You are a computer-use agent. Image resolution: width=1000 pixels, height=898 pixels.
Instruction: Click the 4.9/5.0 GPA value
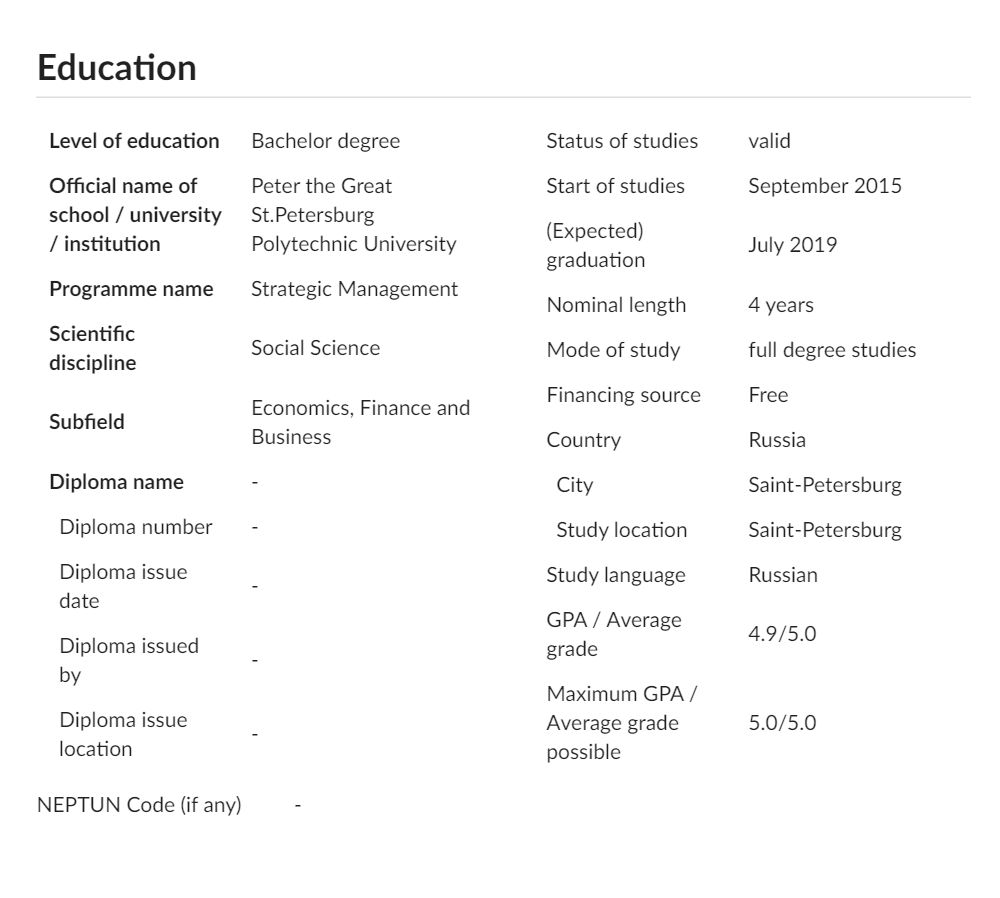[x=782, y=634]
